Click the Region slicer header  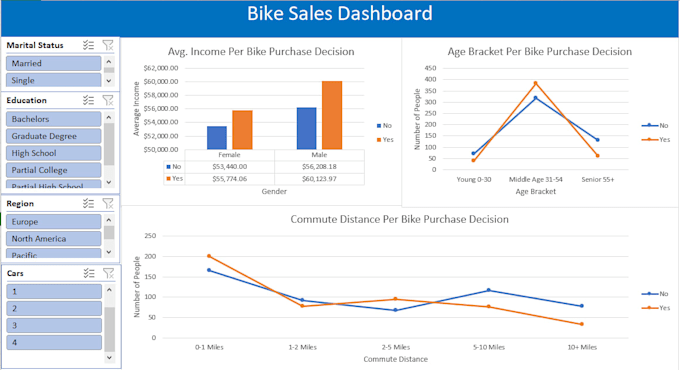tap(20, 203)
